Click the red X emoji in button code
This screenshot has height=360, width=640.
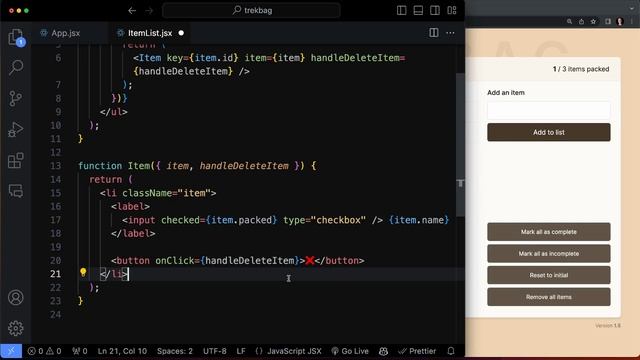(x=309, y=260)
